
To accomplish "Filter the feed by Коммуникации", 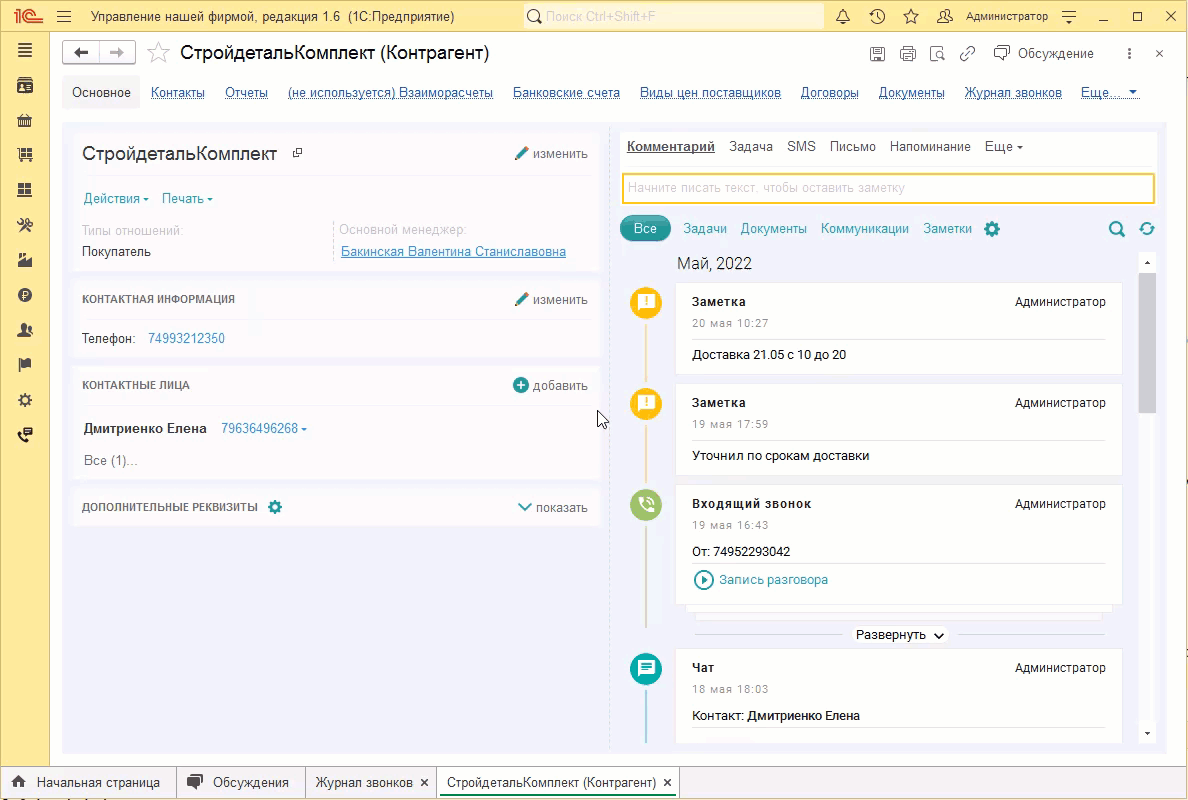I will [x=864, y=229].
